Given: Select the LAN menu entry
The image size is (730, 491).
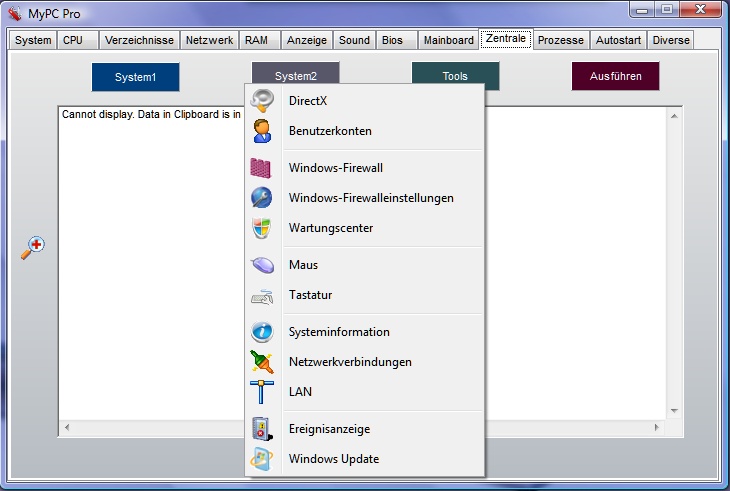Looking at the screenshot, I should (365, 392).
